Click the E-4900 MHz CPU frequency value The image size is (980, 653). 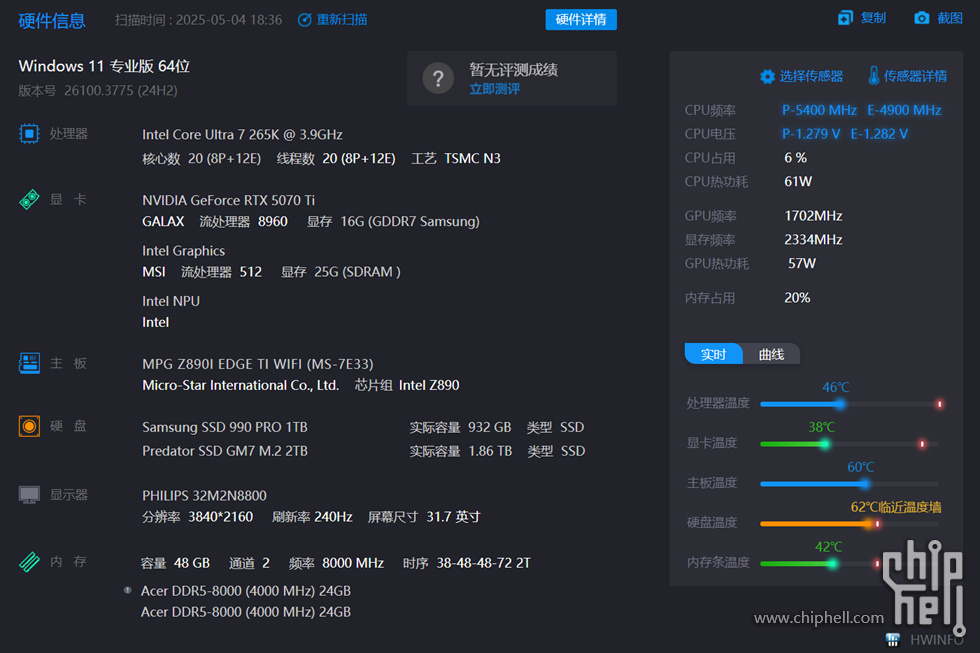pos(904,110)
